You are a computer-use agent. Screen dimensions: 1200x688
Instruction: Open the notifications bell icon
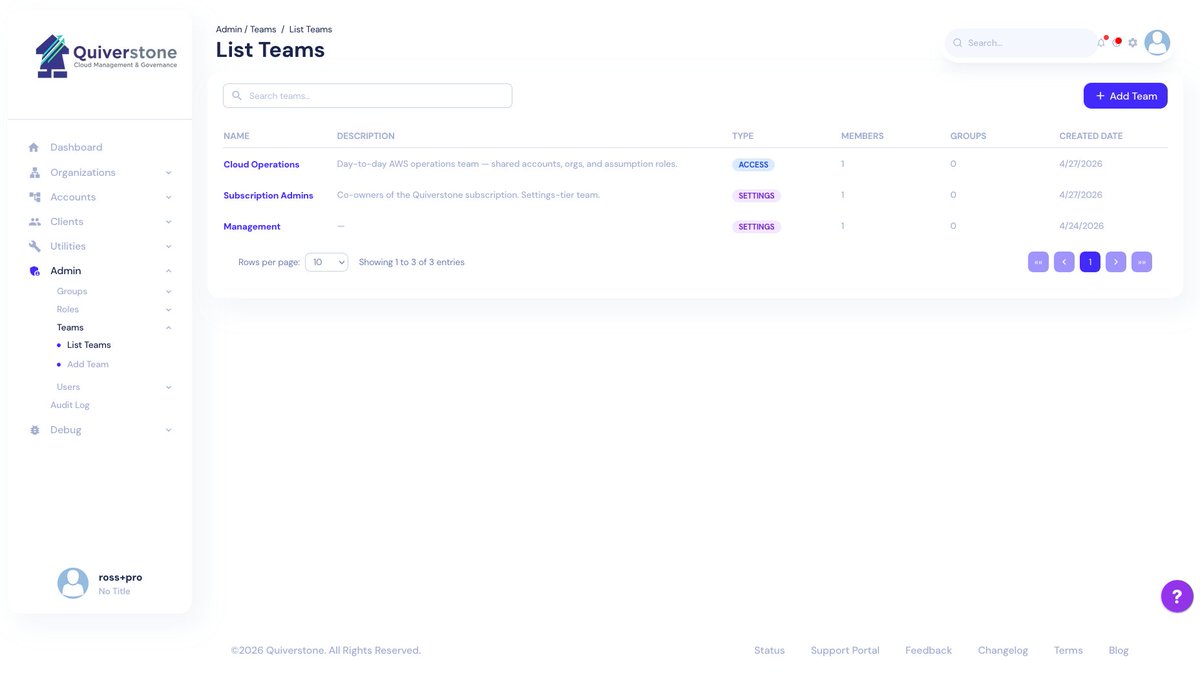(1101, 42)
